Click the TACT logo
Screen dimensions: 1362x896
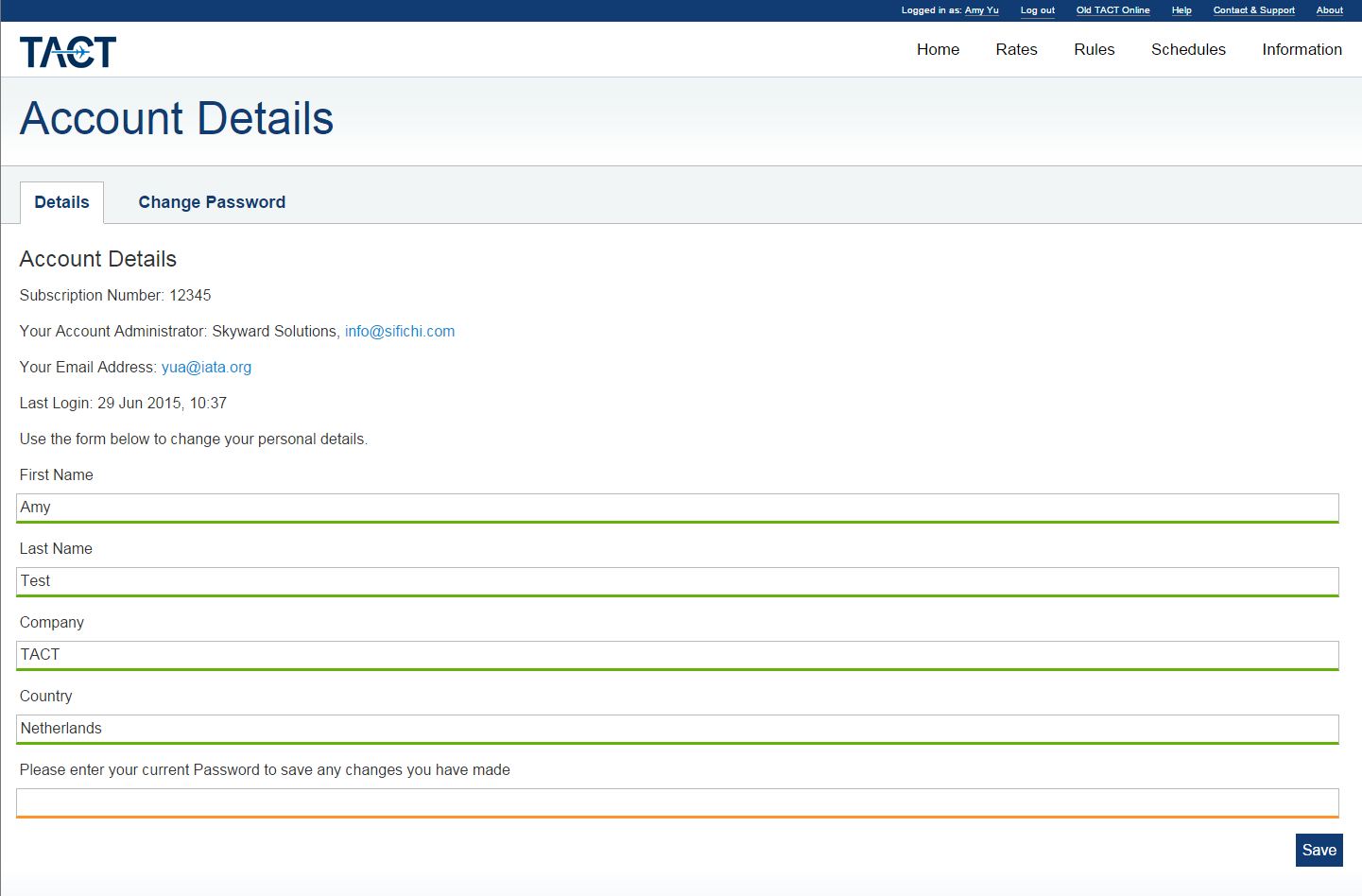point(68,51)
